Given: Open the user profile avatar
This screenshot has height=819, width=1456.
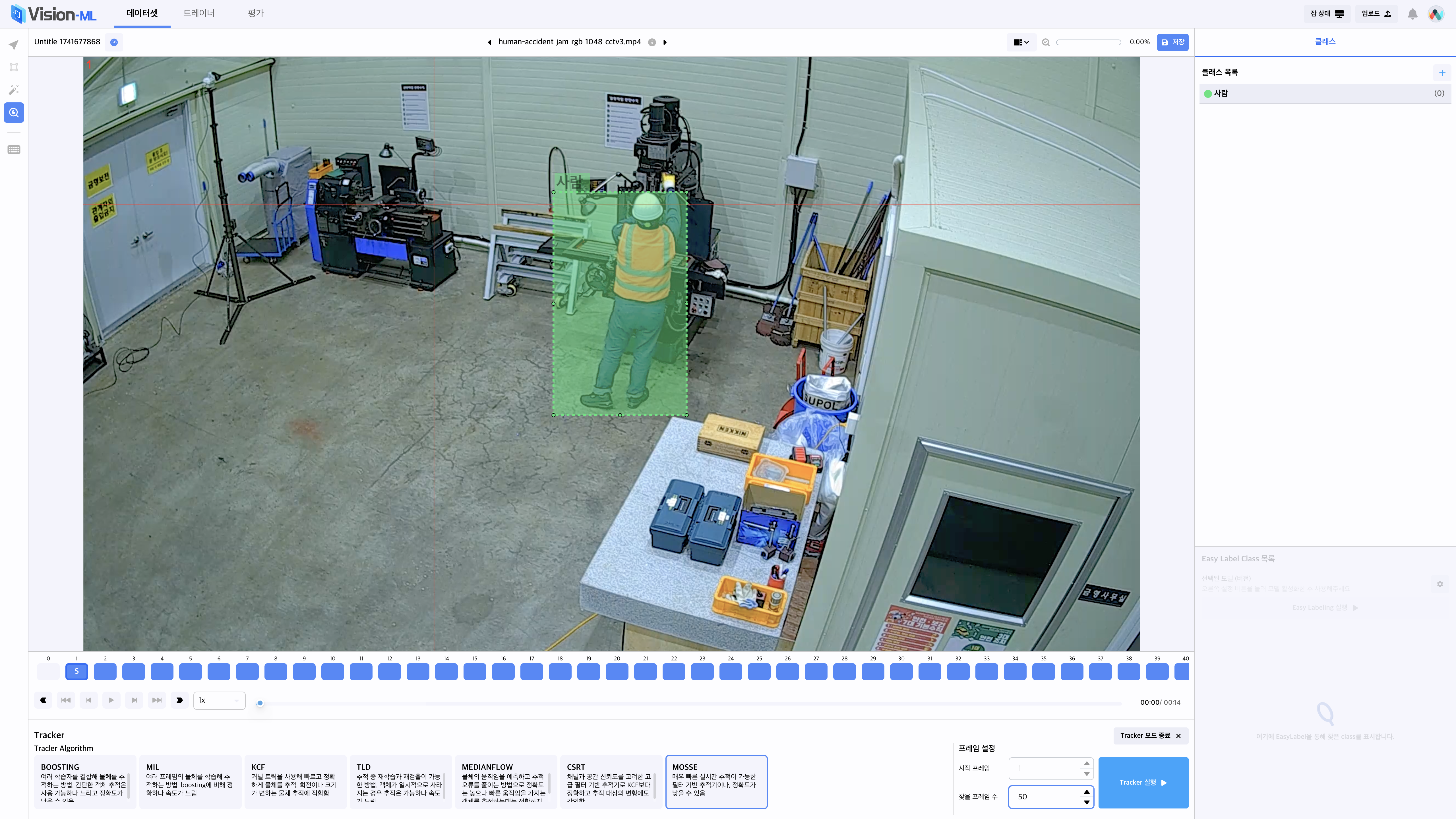Looking at the screenshot, I should click(1436, 14).
